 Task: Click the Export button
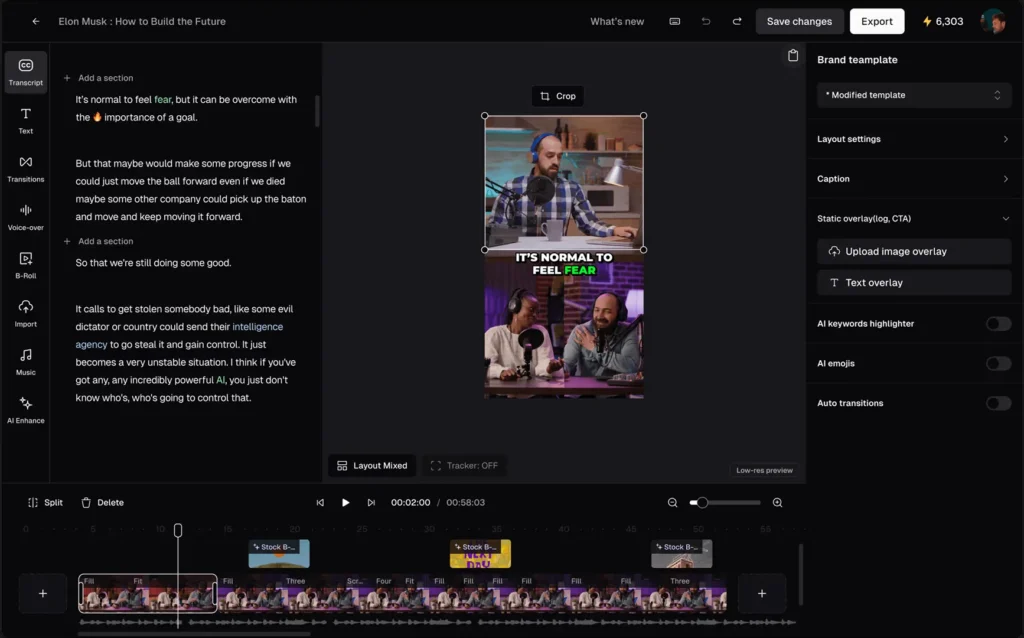point(876,21)
